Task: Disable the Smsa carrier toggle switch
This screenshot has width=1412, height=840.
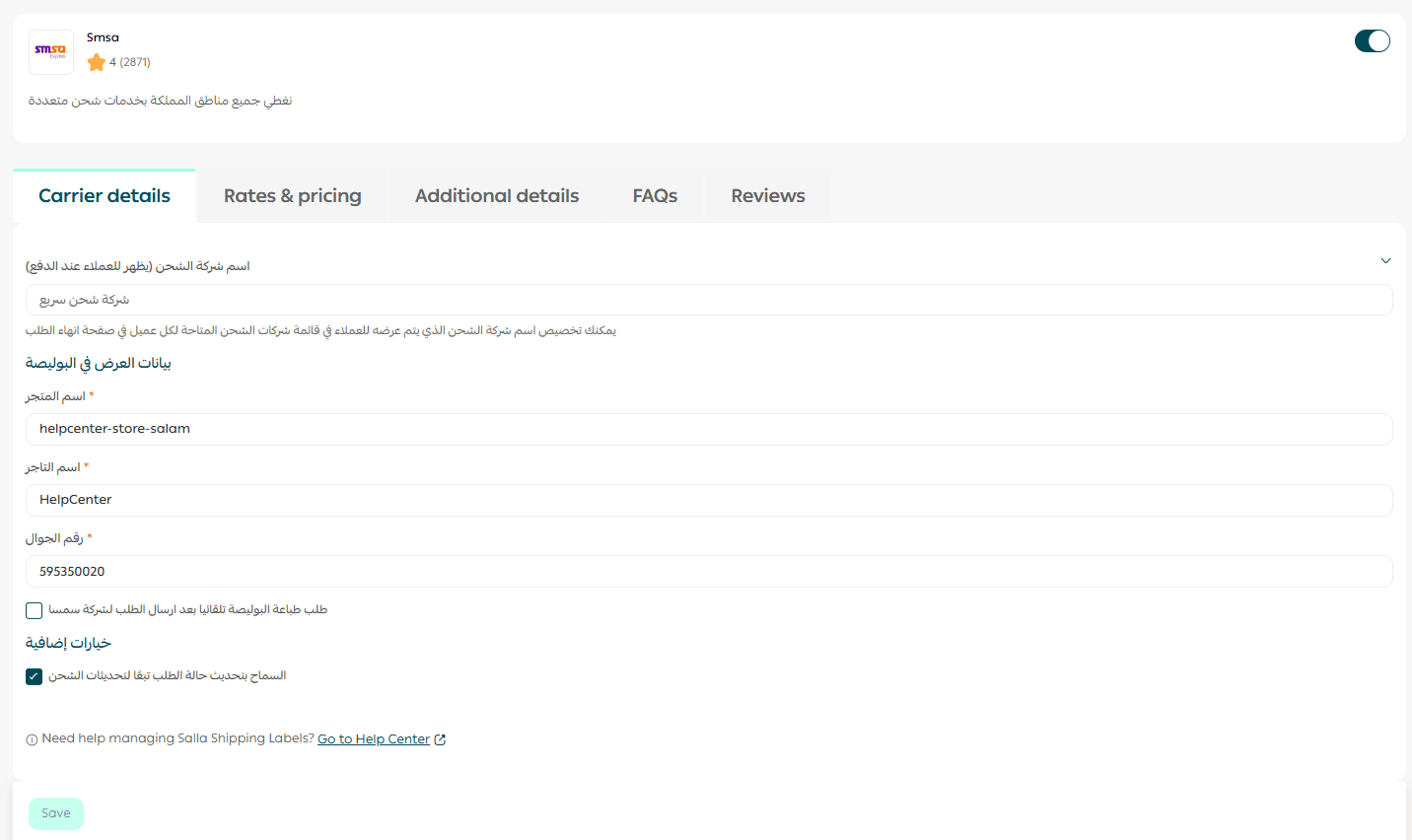Action: [x=1372, y=40]
